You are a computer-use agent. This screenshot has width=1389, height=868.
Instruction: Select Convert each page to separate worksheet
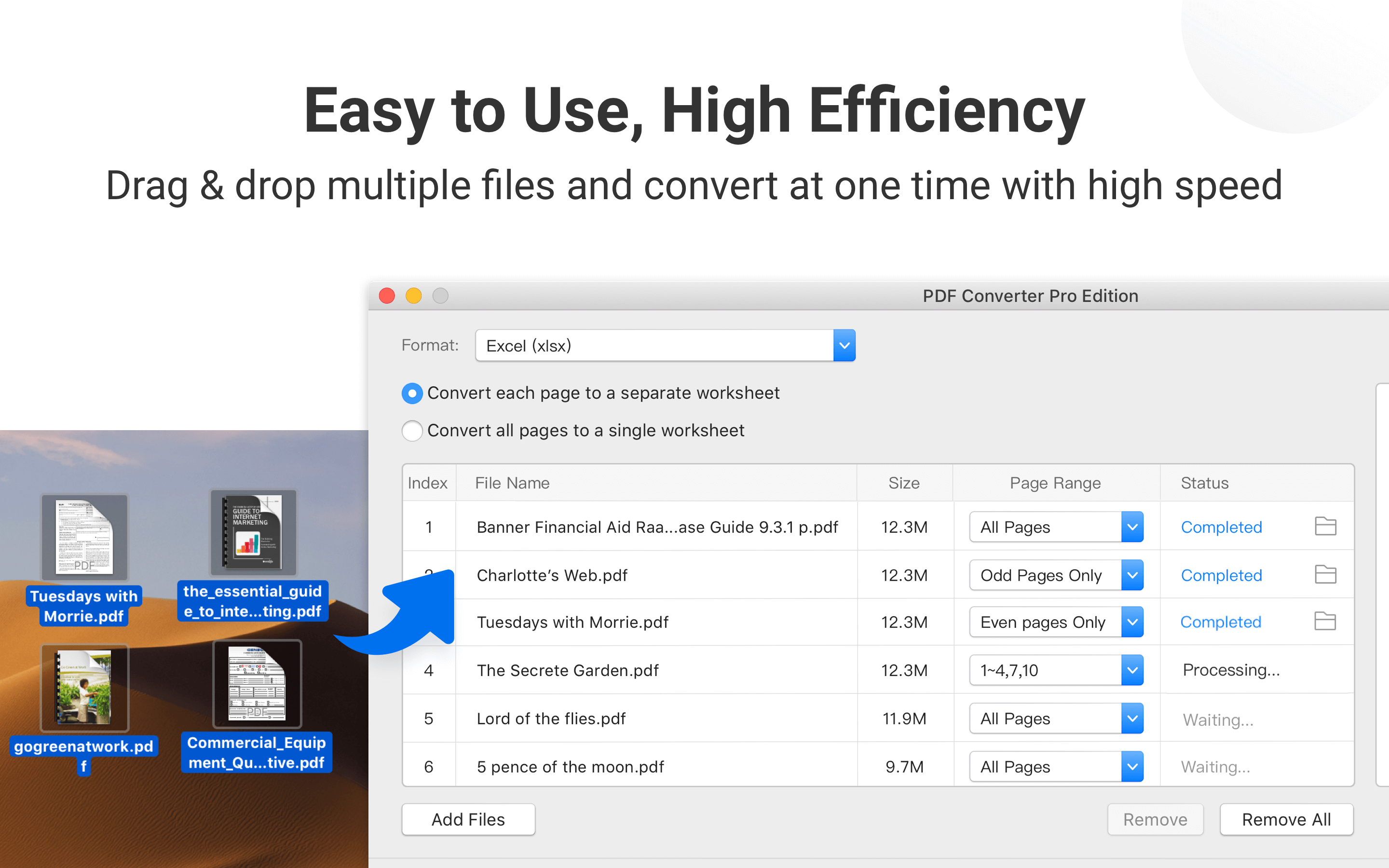(412, 393)
